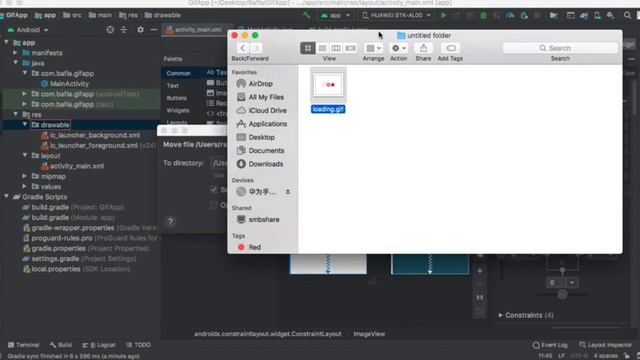Open the TODO tool window
This screenshot has height=360, width=640.
pos(138,345)
